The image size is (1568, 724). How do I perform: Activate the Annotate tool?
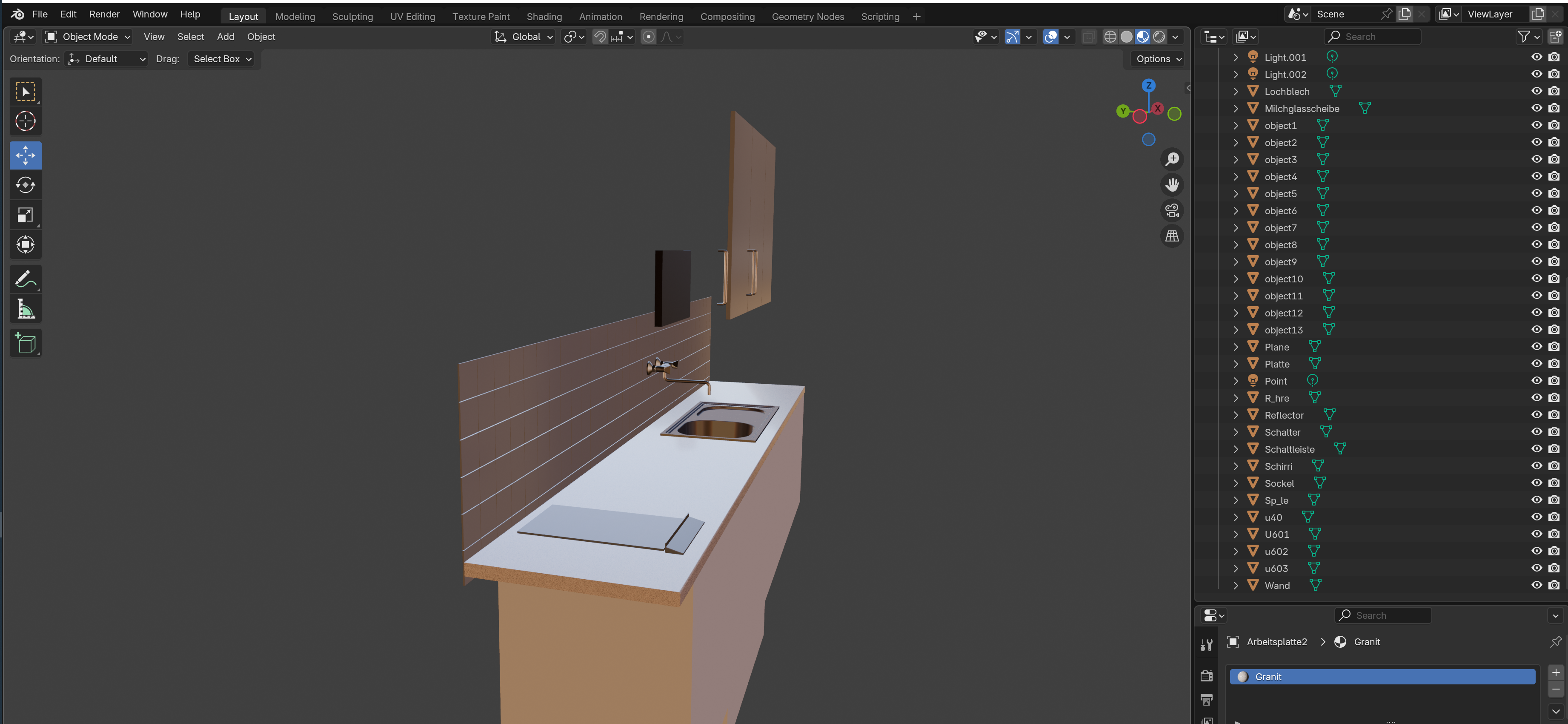pos(26,279)
